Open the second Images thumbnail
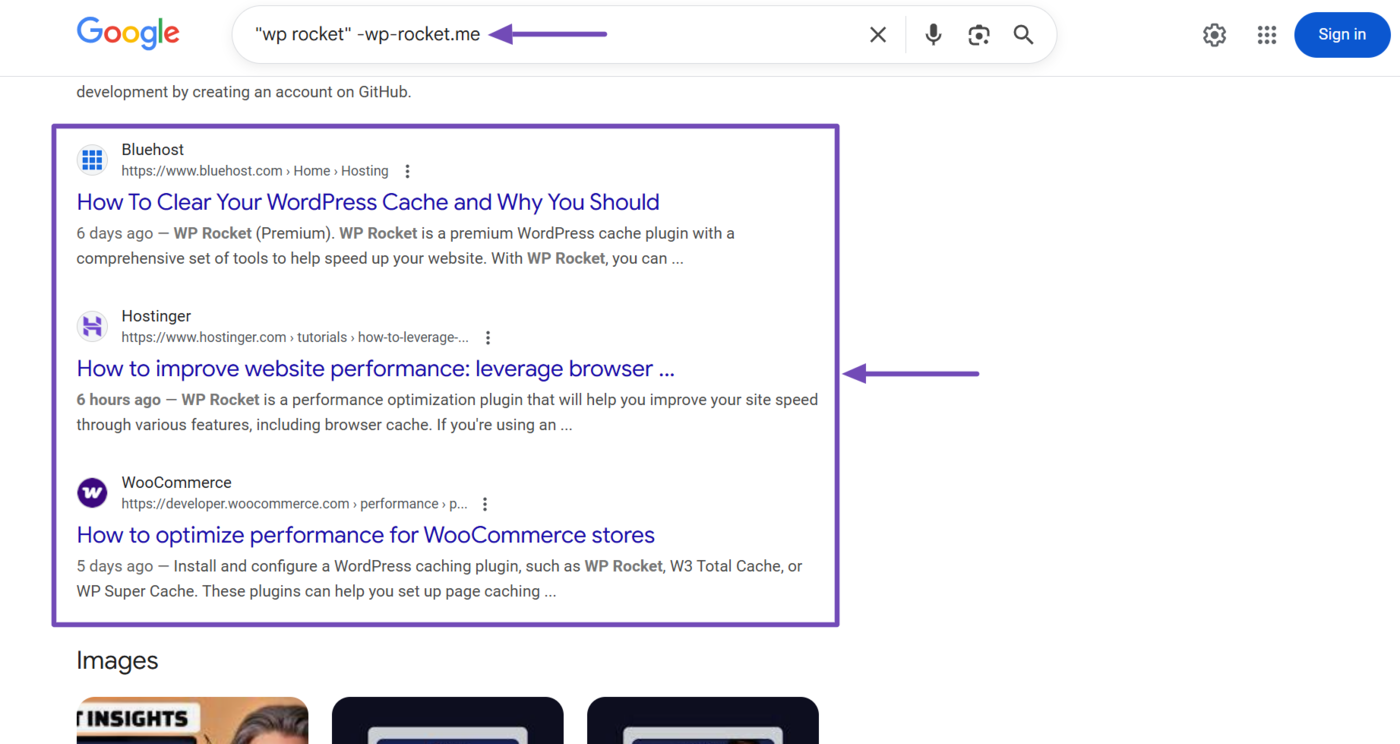The width and height of the screenshot is (1400, 744). (447, 720)
